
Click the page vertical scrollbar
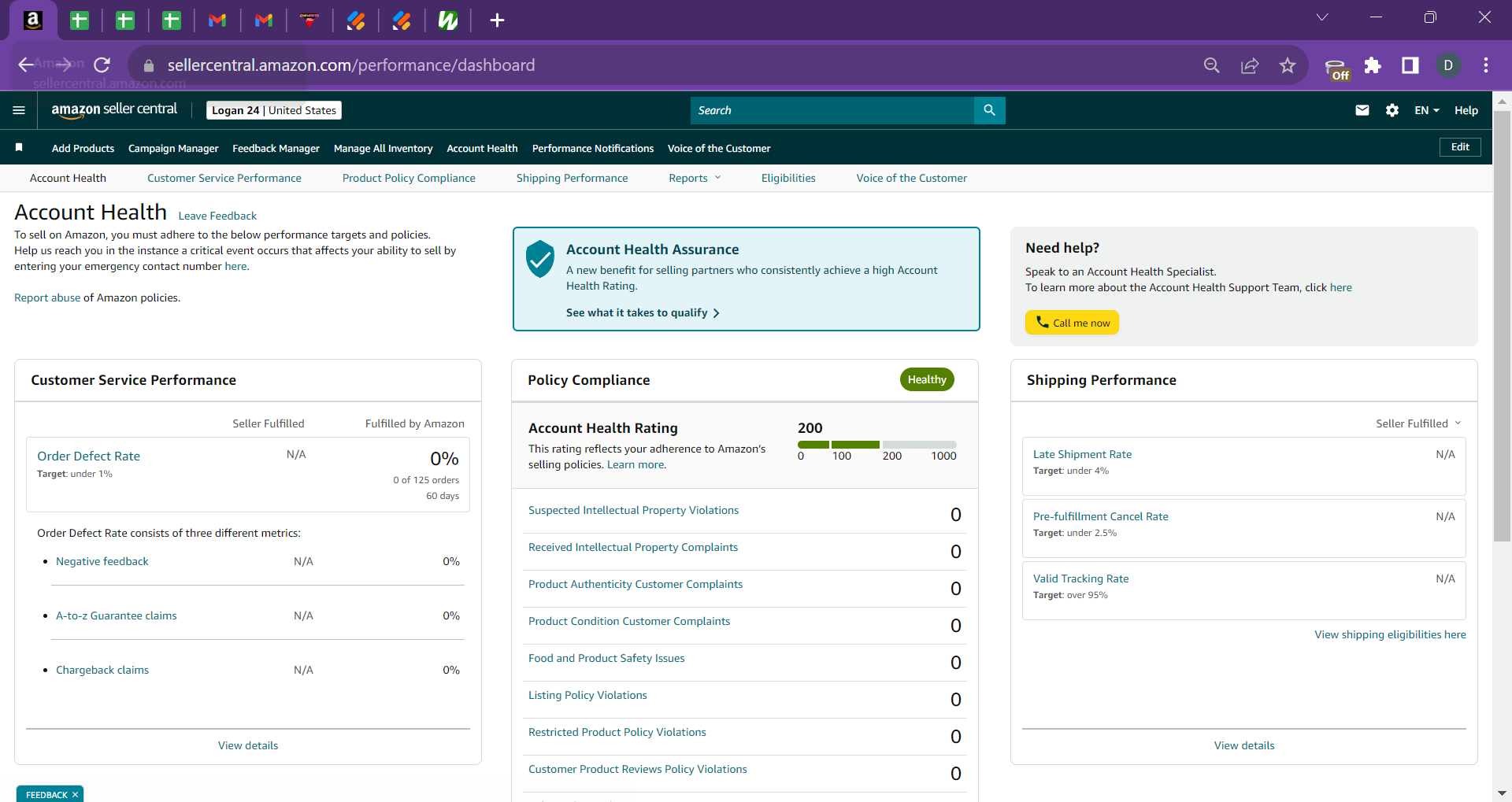pyautogui.click(x=1502, y=327)
